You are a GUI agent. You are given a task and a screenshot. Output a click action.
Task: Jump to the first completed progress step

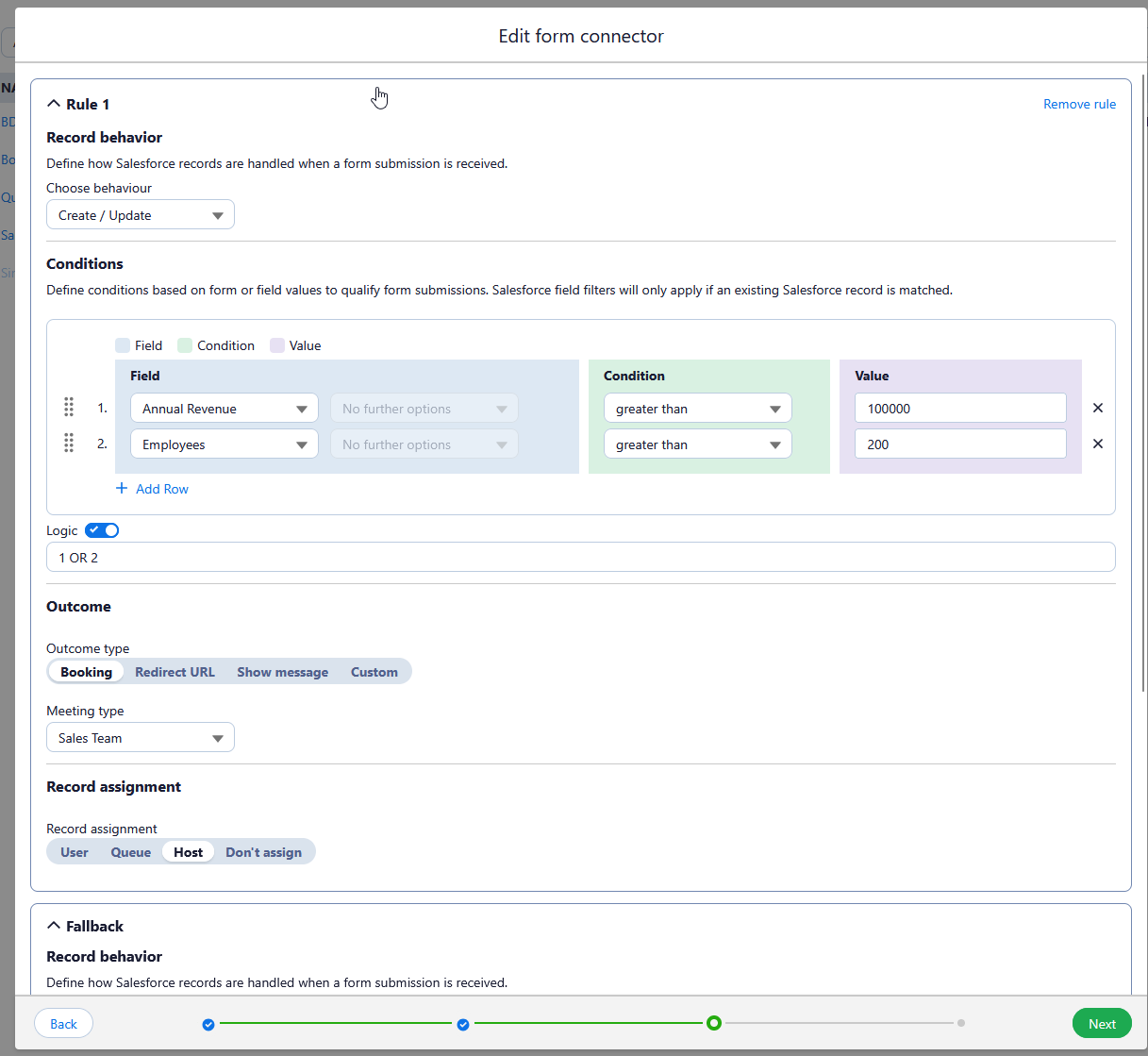(x=208, y=1024)
